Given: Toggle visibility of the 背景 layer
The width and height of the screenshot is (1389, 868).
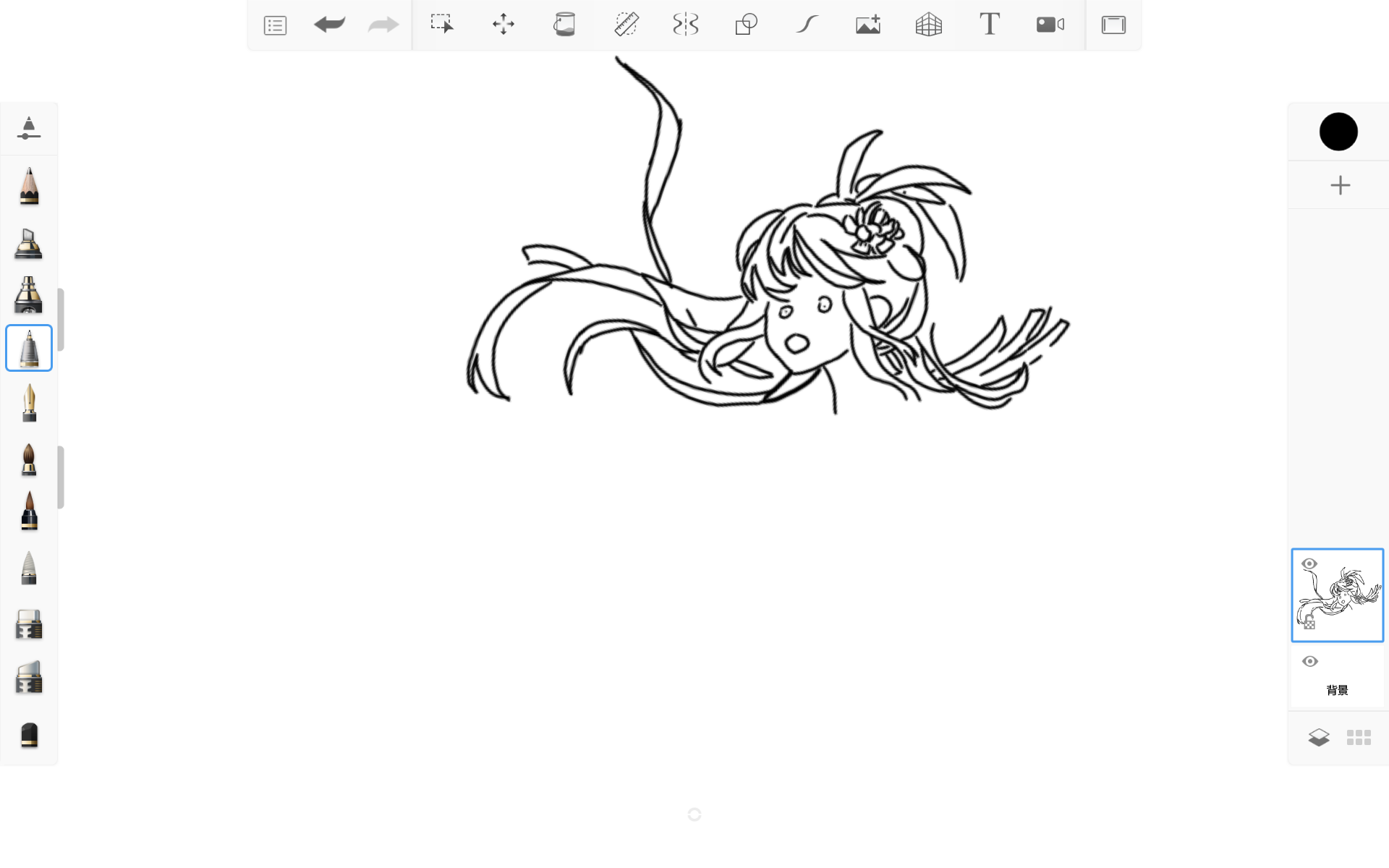Looking at the screenshot, I should point(1310,662).
